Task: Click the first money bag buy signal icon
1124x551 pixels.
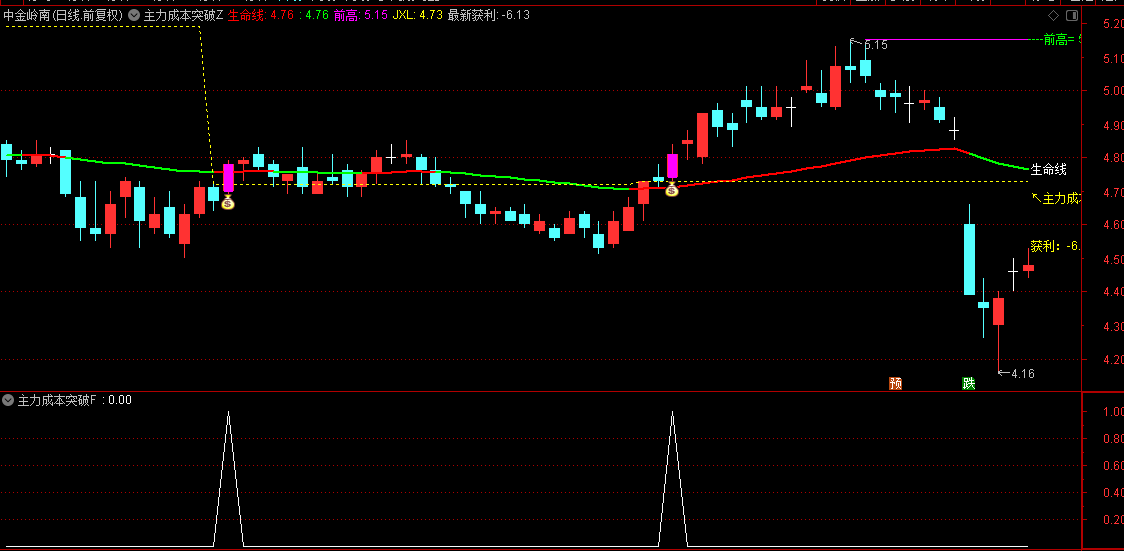Action: tap(227, 203)
